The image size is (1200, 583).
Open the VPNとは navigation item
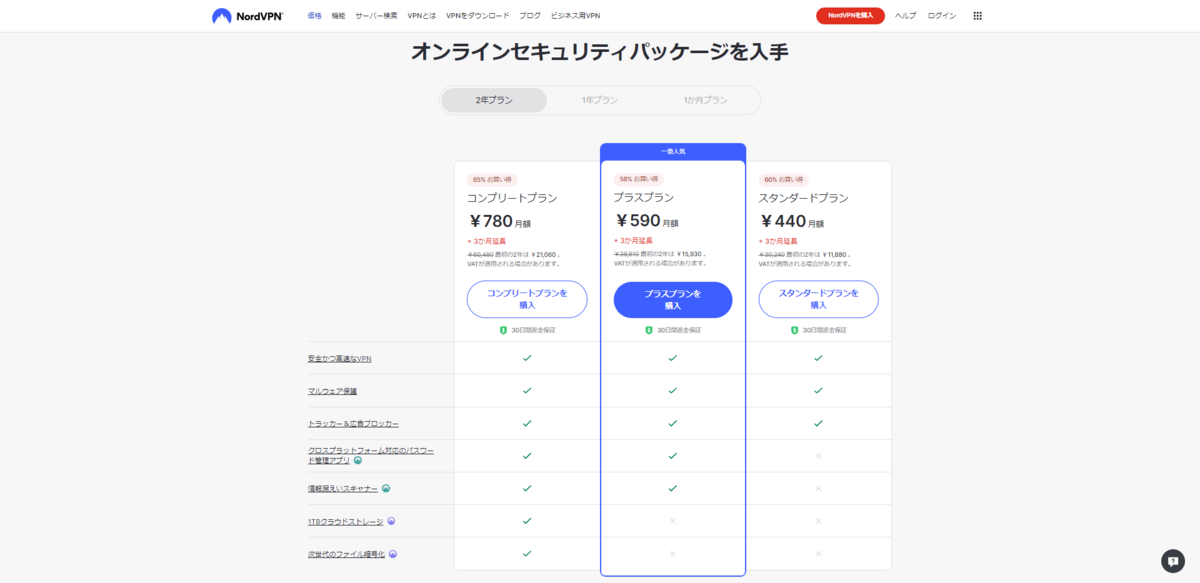(422, 16)
